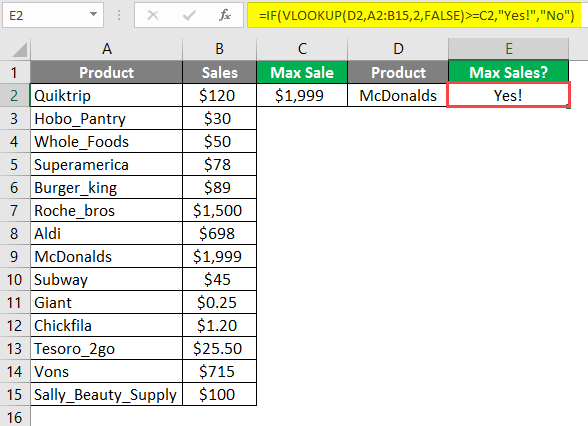Select column B header
The image size is (588, 426).
point(219,49)
